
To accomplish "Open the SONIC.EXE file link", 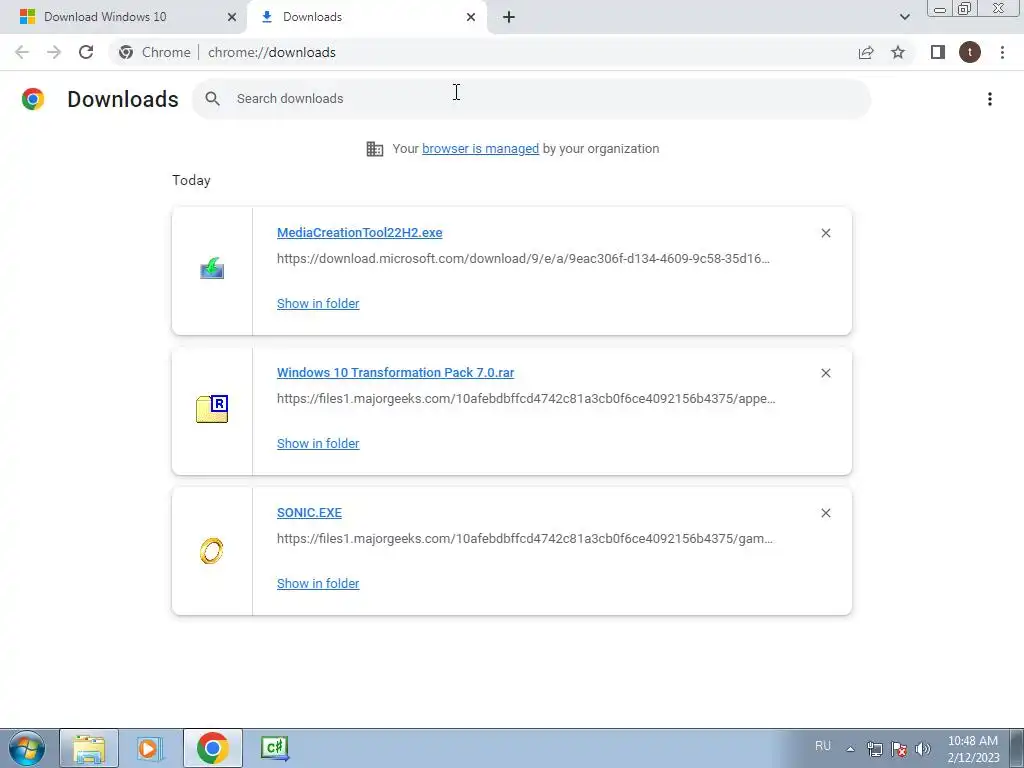I will (x=309, y=513).
